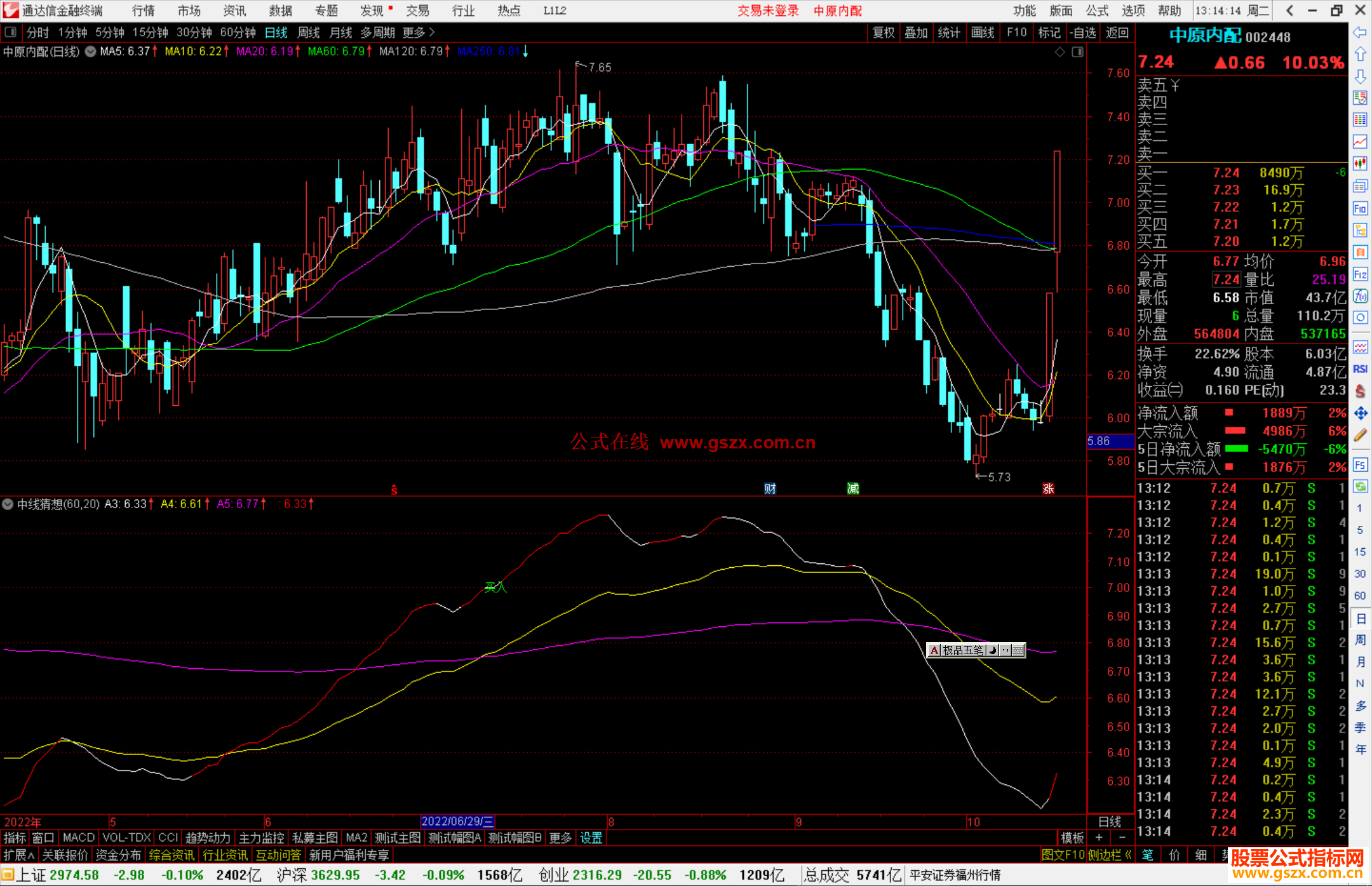Click the RSI indicator sidebar icon
The image size is (1372, 886).
click(x=1360, y=369)
